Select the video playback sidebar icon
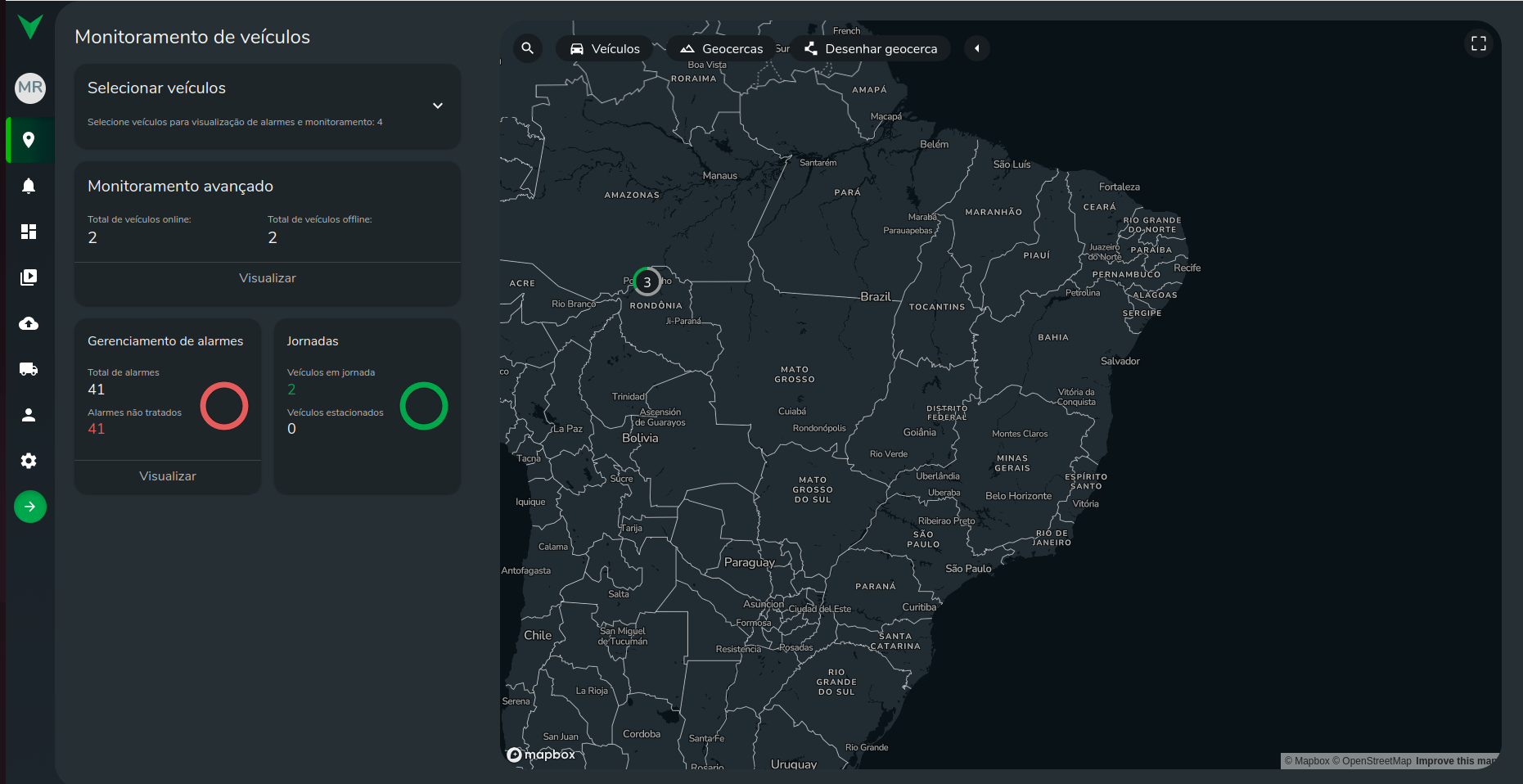 click(29, 277)
